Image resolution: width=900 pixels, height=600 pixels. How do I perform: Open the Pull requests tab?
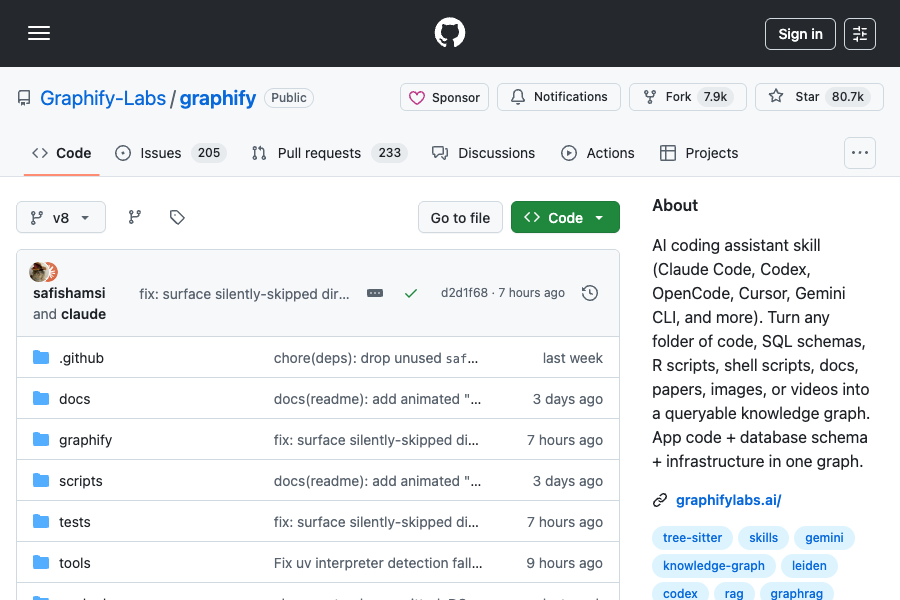tap(329, 153)
